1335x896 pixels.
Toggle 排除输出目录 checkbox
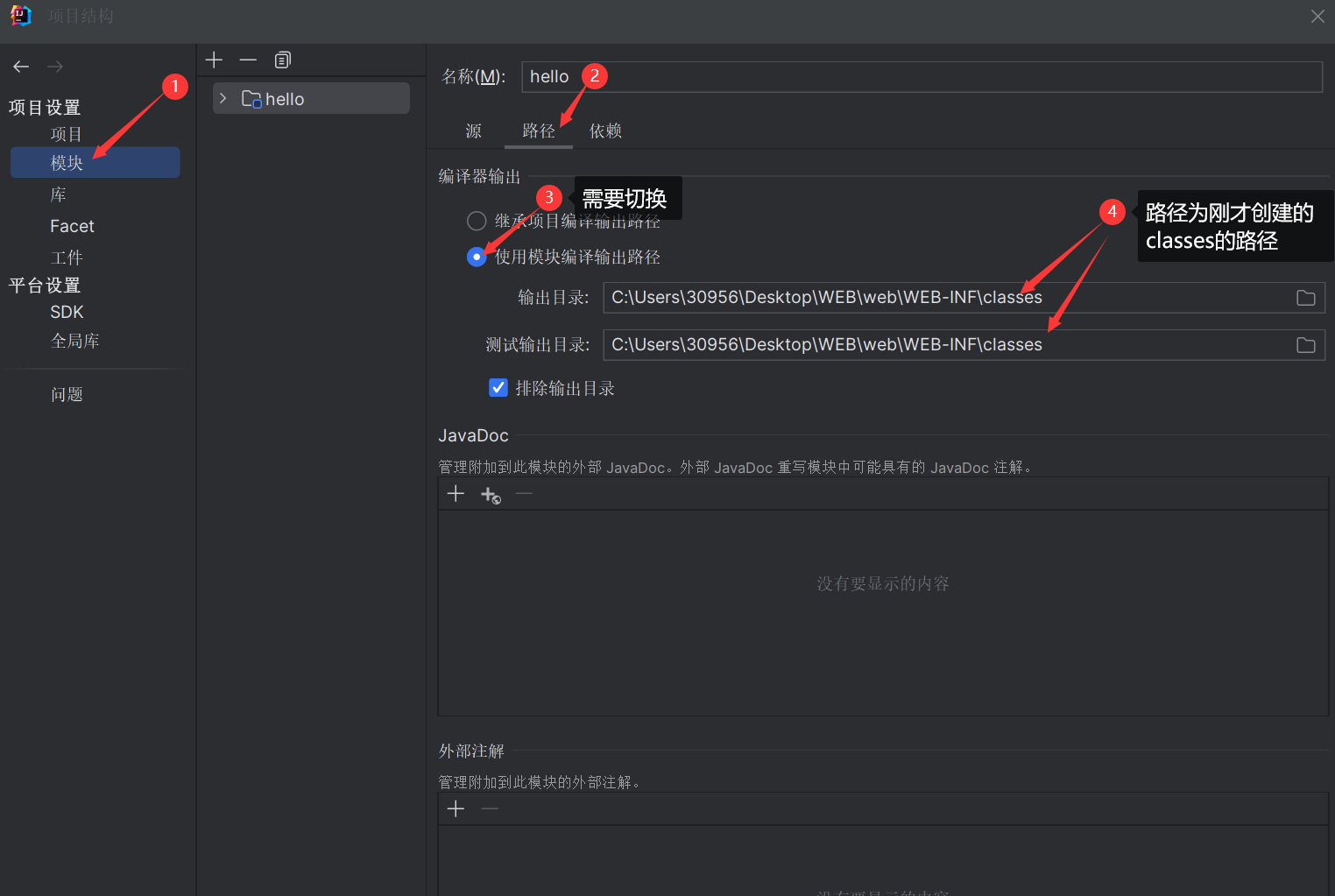click(498, 387)
